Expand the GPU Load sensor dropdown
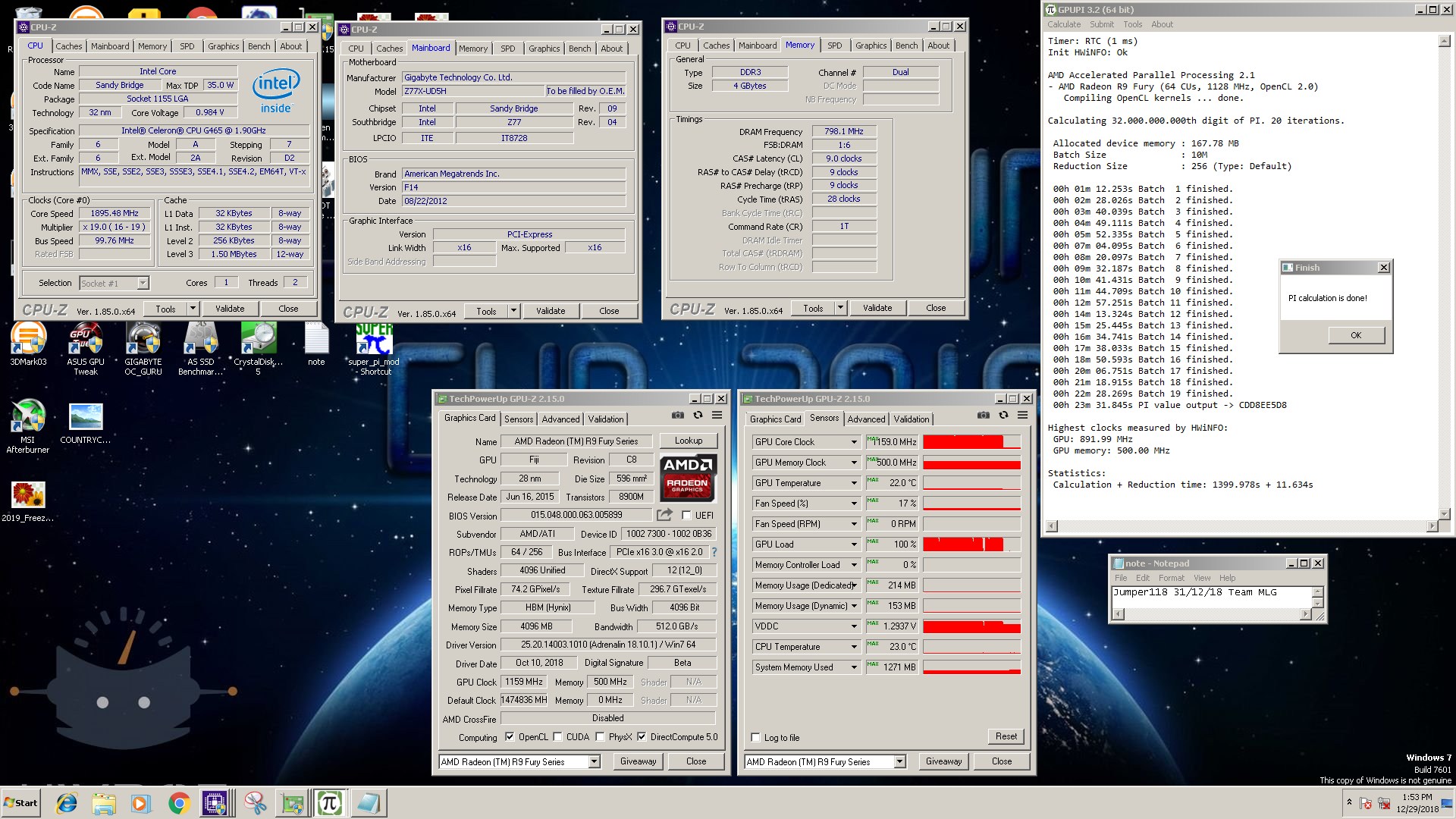 (854, 544)
